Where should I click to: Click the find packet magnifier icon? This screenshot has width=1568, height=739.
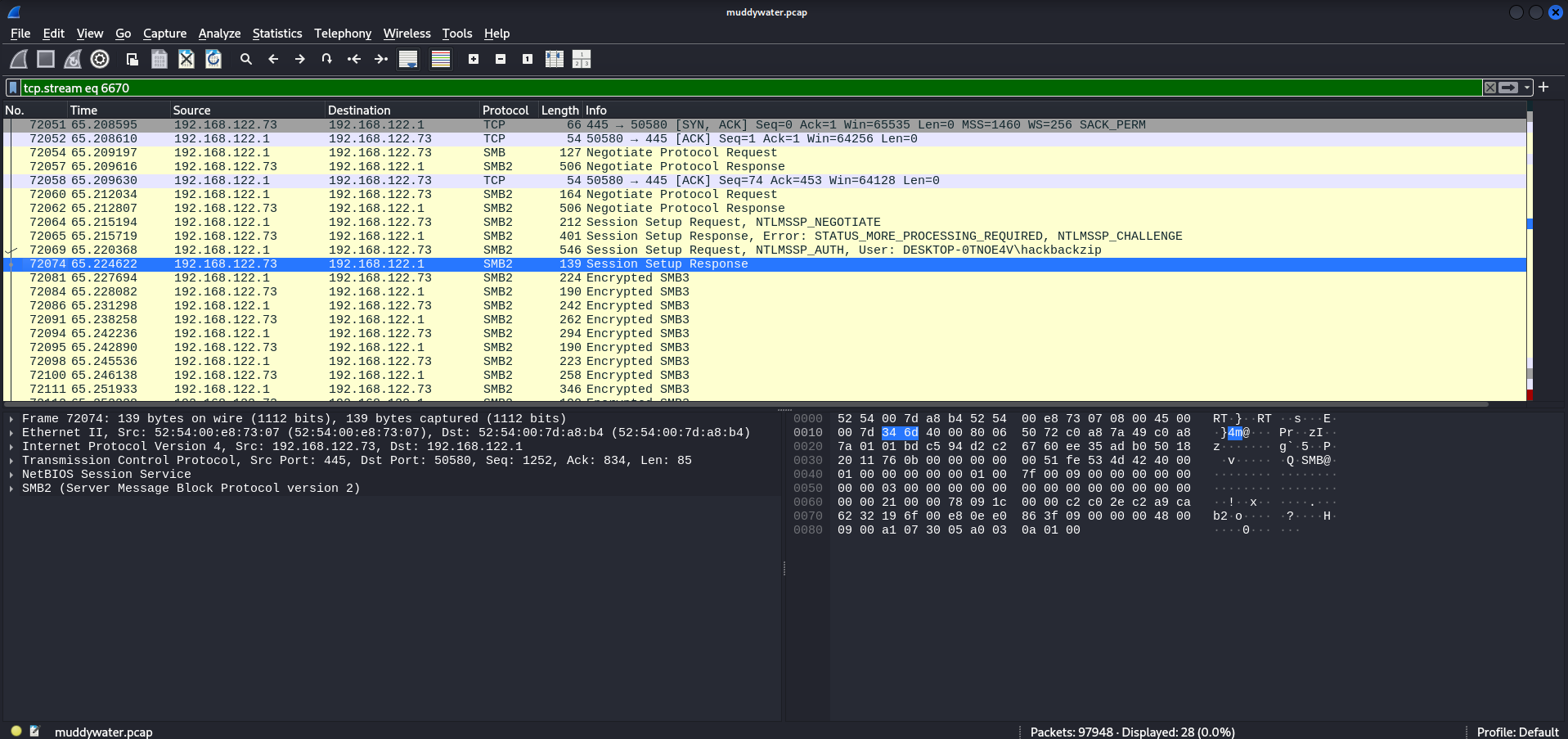245,59
